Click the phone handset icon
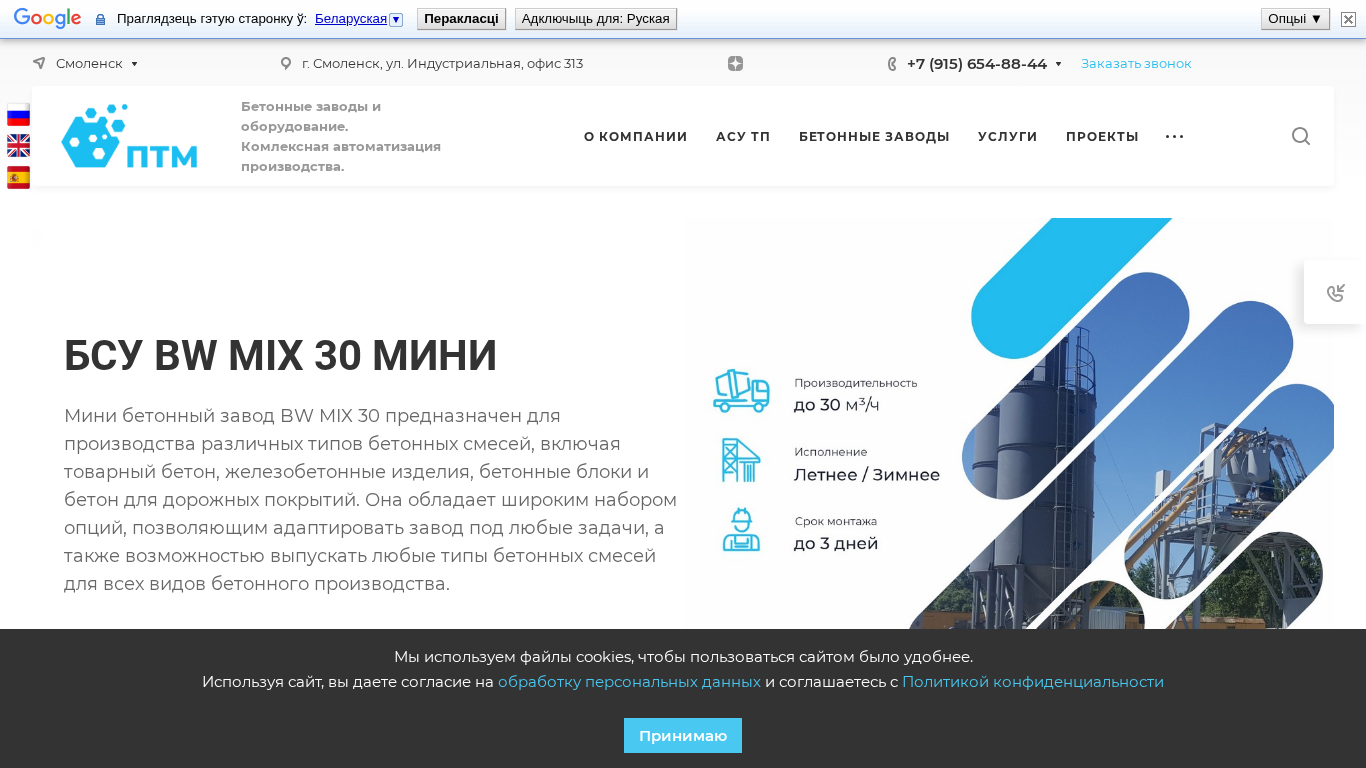Viewport: 1366px width, 768px height. 892,64
